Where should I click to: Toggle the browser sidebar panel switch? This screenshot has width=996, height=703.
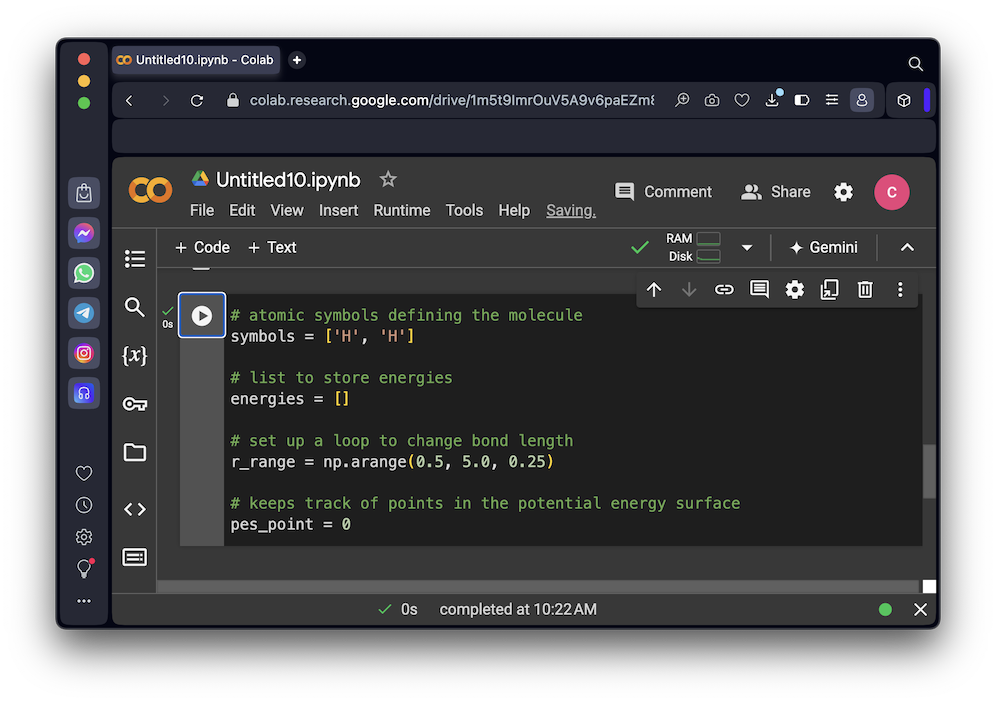801,100
